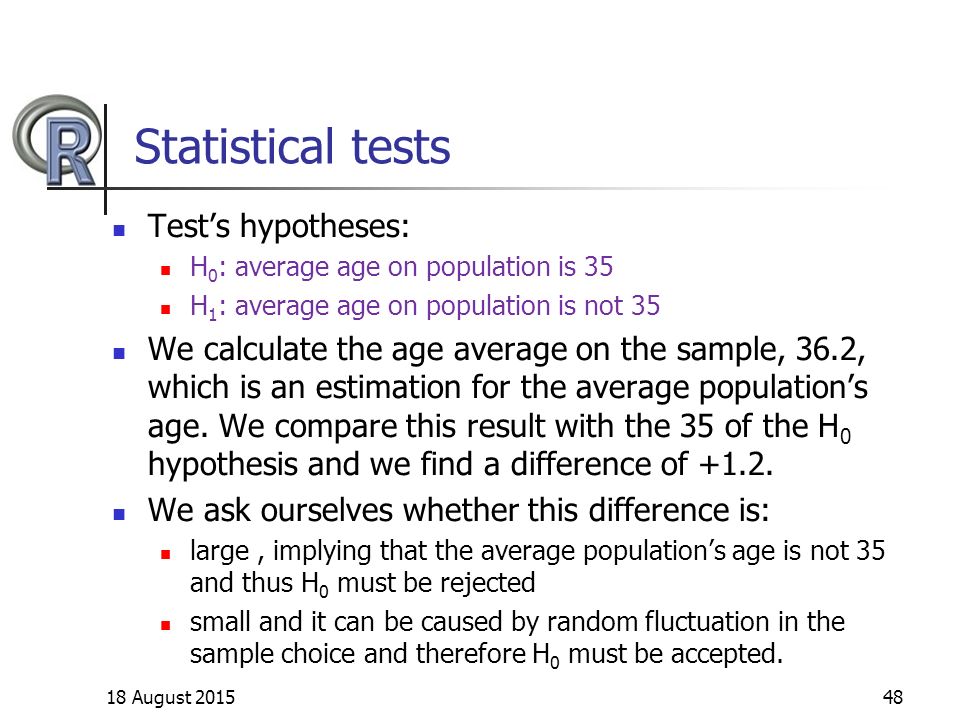Click the 18 August 2015 date footer
Screen dimensions: 960x720
171,697
